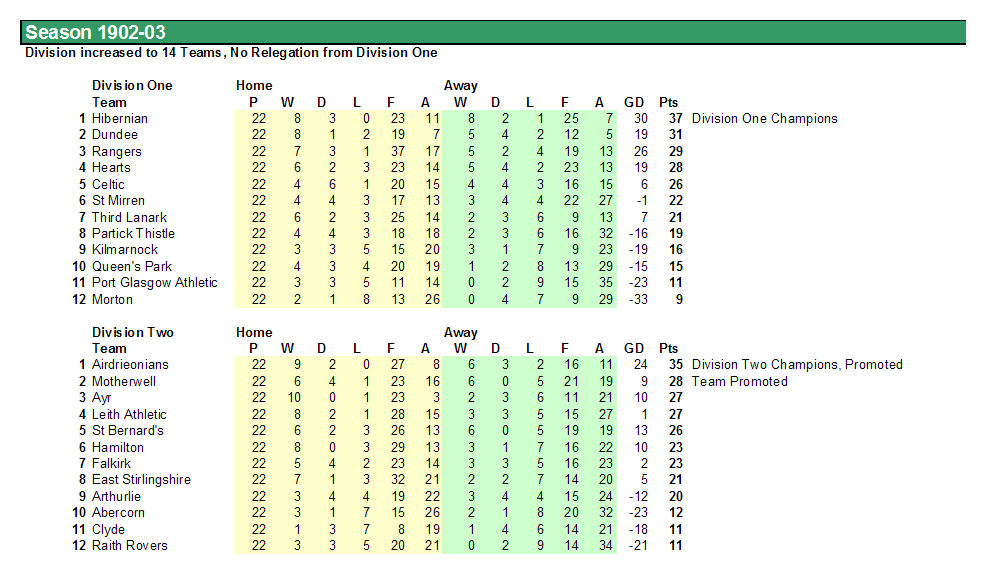Screen dimensions: 986x574
Task: Select Raith Rovers team name
Action: pos(130,546)
